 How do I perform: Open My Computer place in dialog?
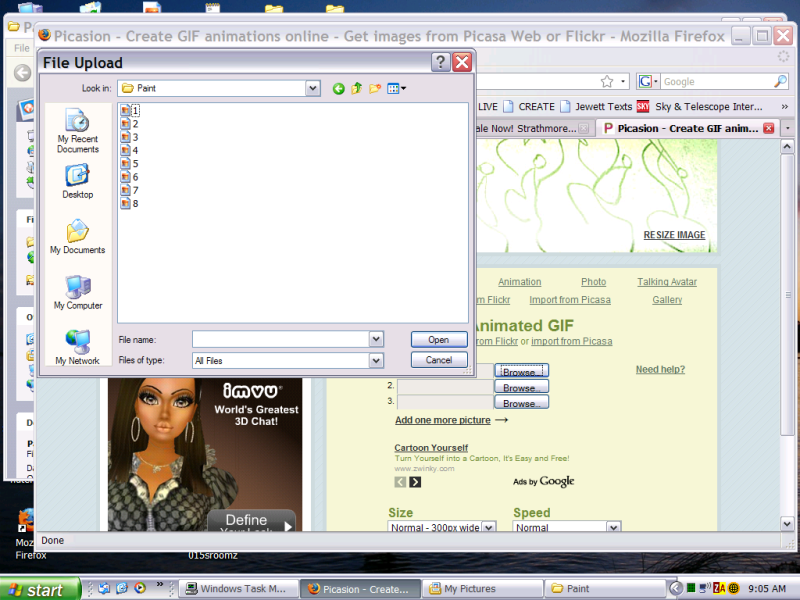[x=78, y=292]
